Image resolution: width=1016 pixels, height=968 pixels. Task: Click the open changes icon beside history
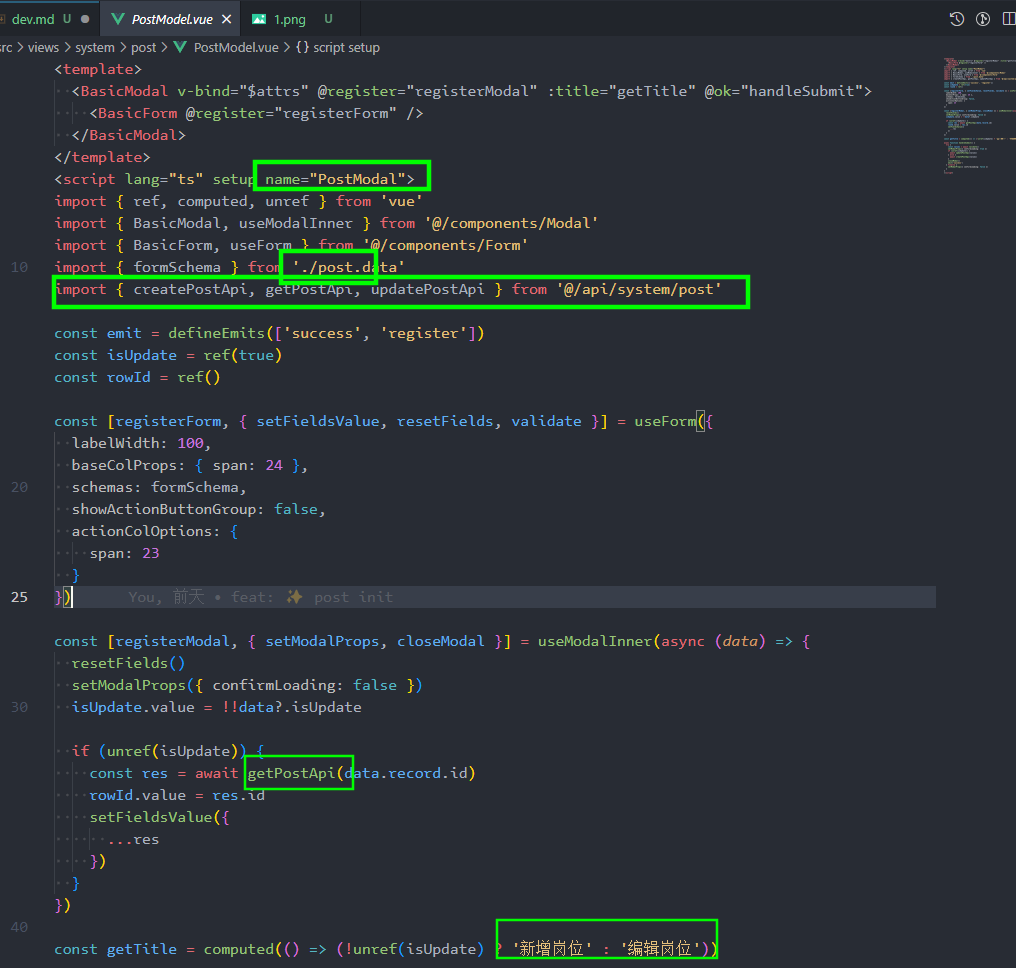(983, 19)
